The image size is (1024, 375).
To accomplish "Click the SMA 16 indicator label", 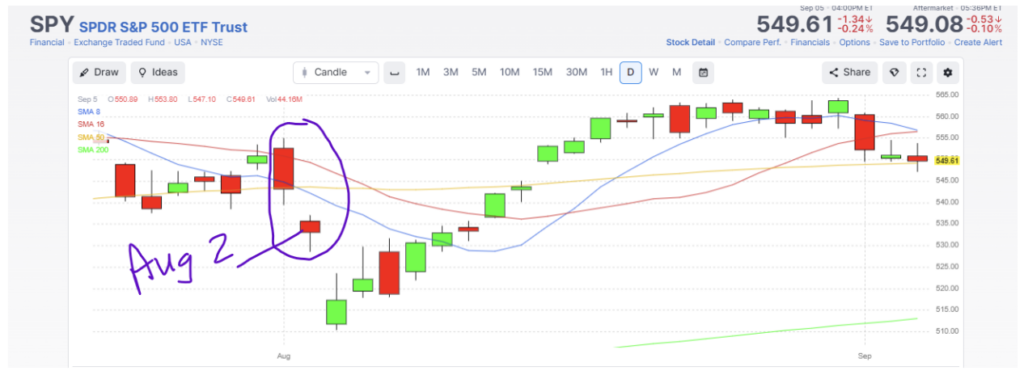I will coord(90,124).
